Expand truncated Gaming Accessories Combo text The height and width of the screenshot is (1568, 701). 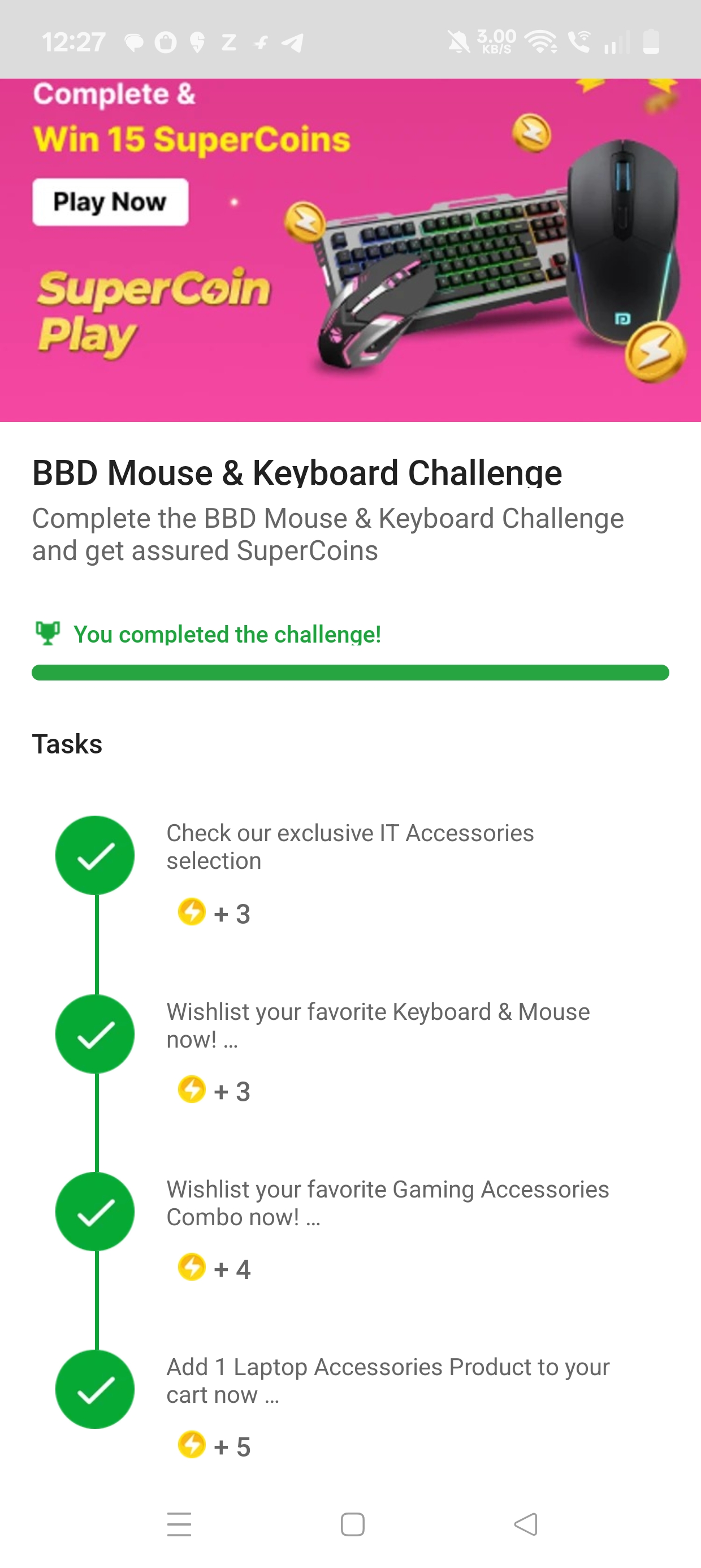tap(313, 1218)
